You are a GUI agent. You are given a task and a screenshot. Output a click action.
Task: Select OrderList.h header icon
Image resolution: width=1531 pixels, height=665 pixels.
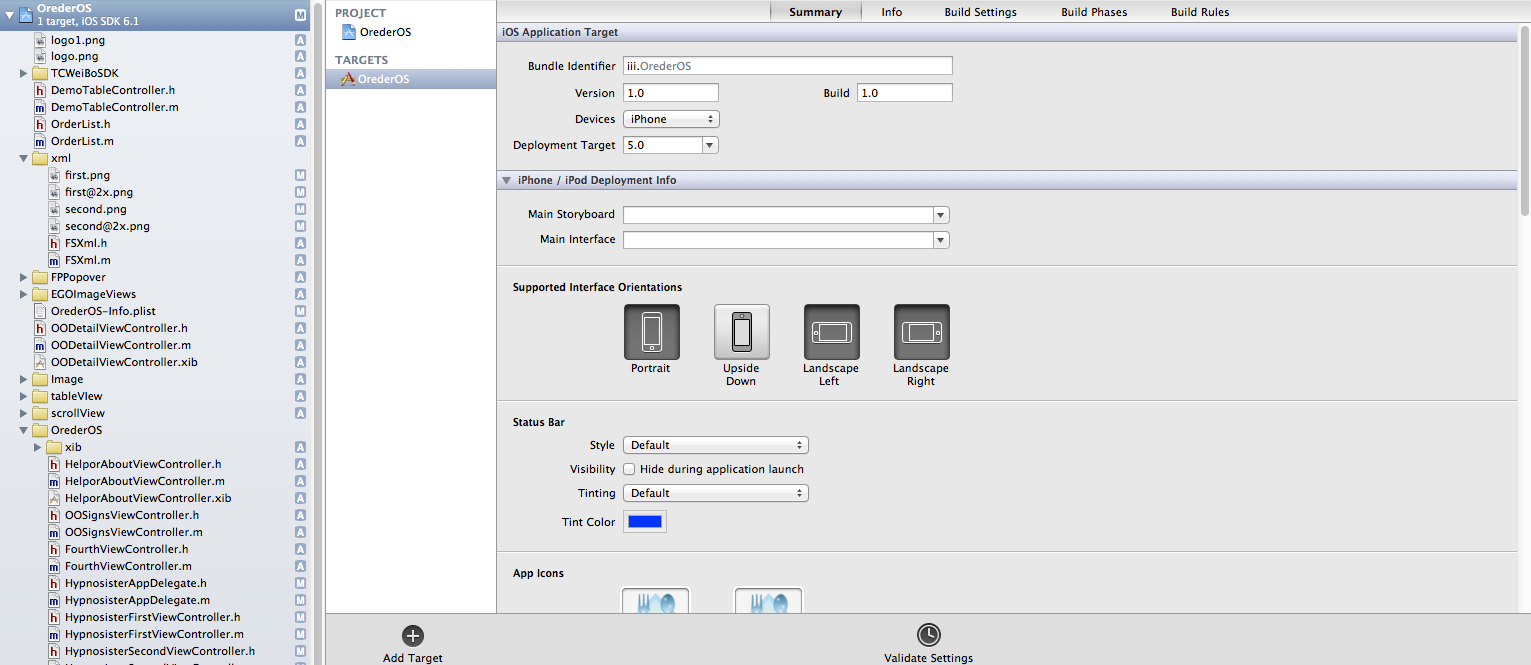click(x=40, y=124)
